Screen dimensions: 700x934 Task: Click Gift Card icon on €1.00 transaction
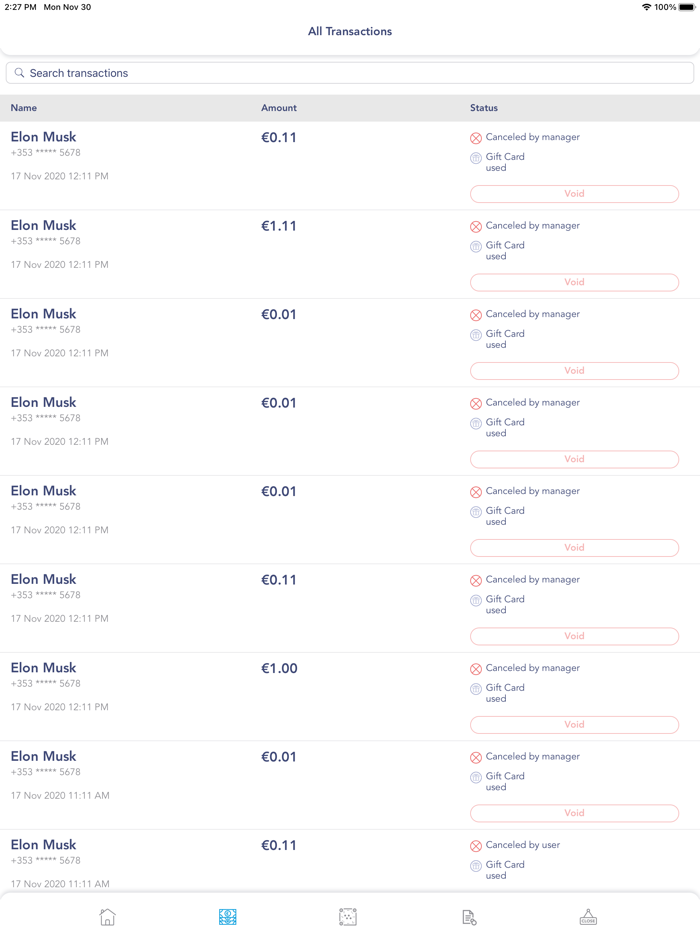click(x=476, y=689)
